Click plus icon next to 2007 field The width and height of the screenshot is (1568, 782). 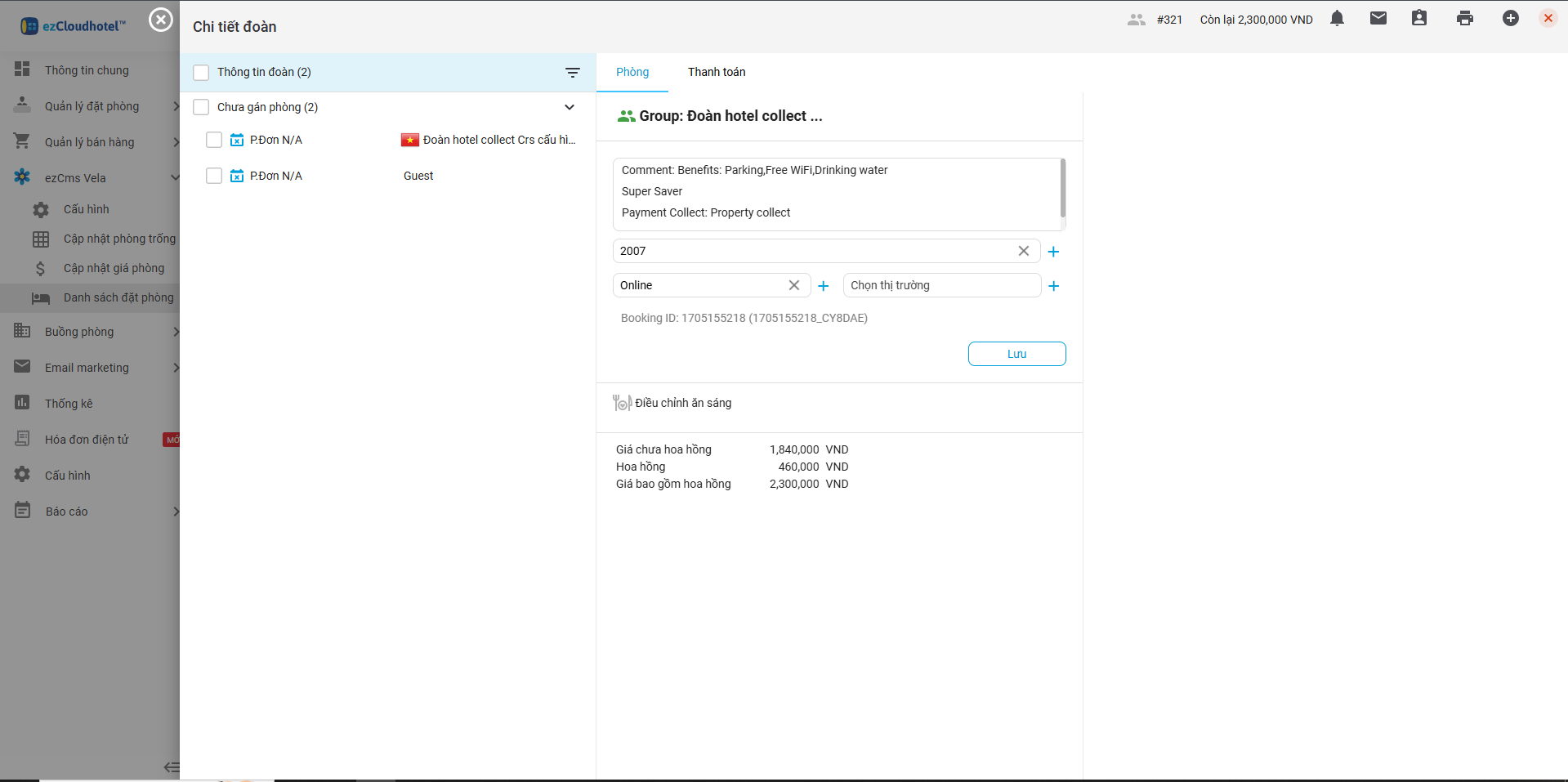1053,252
